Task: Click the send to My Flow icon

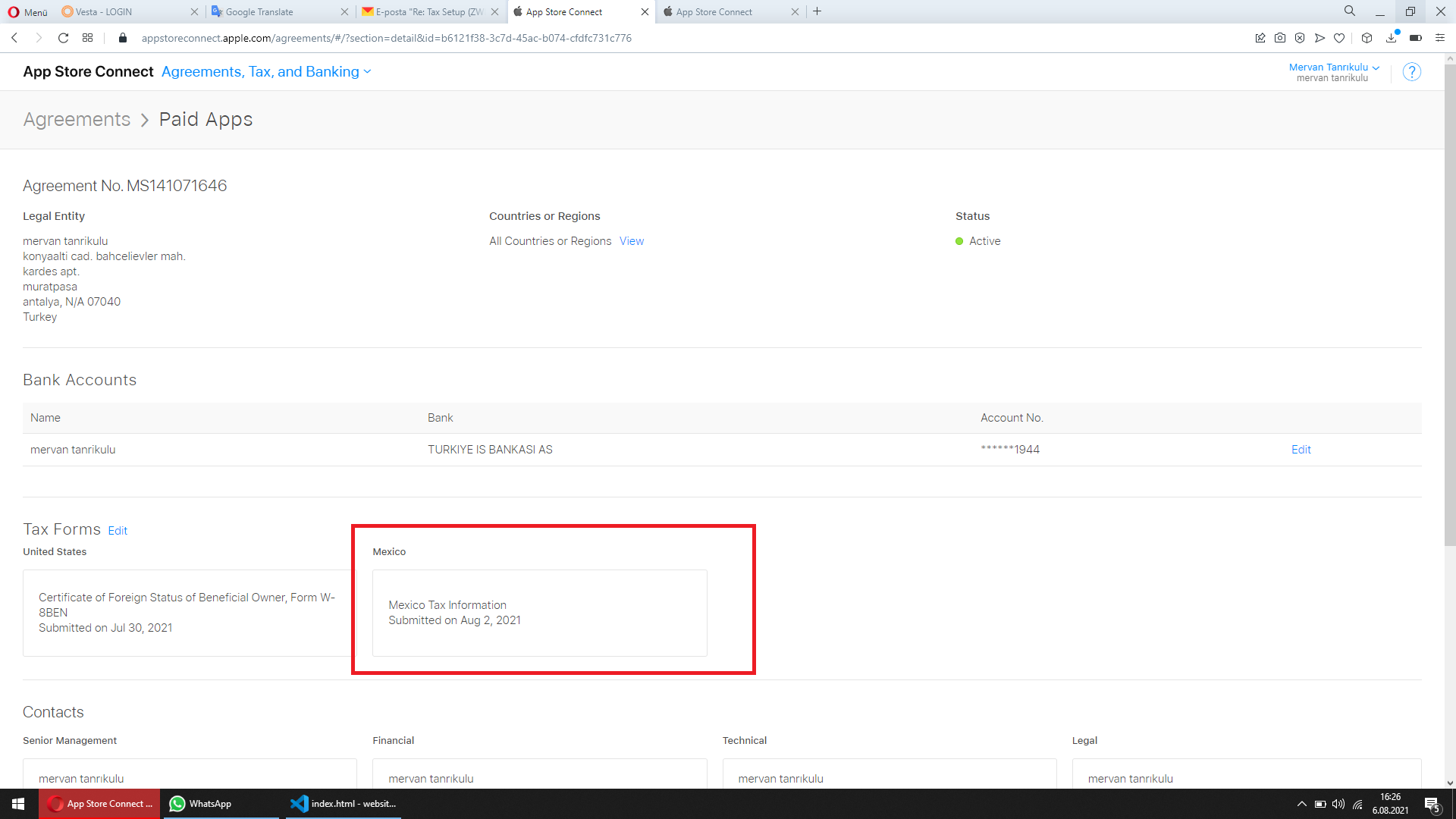Action: point(1319,38)
